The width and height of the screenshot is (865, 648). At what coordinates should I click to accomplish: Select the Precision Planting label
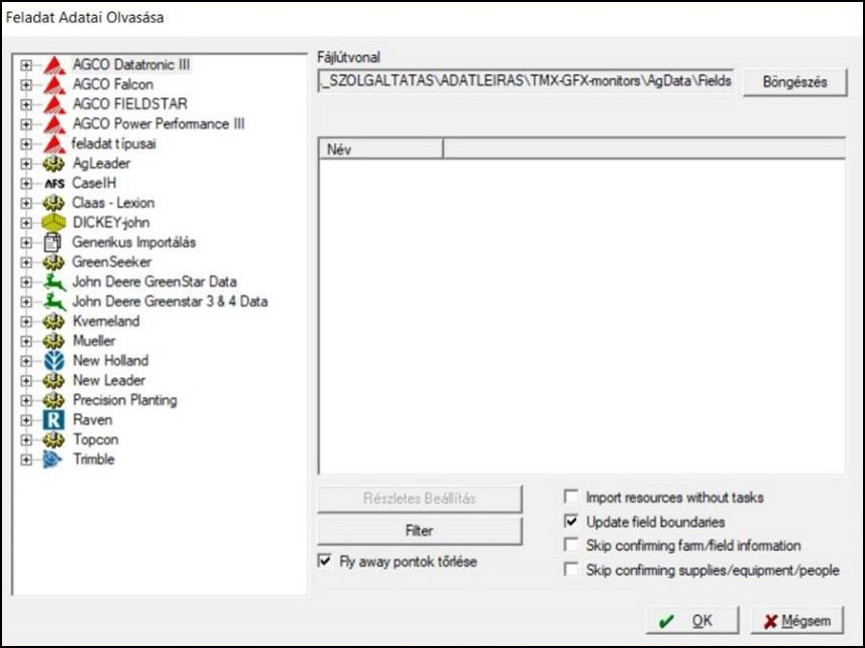[125, 400]
